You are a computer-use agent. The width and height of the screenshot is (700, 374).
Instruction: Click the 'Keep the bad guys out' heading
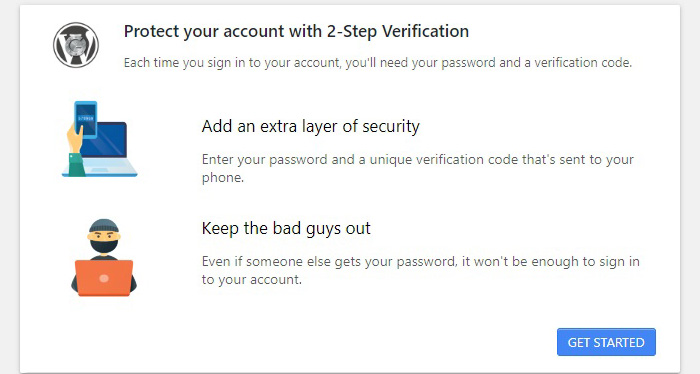coord(286,229)
